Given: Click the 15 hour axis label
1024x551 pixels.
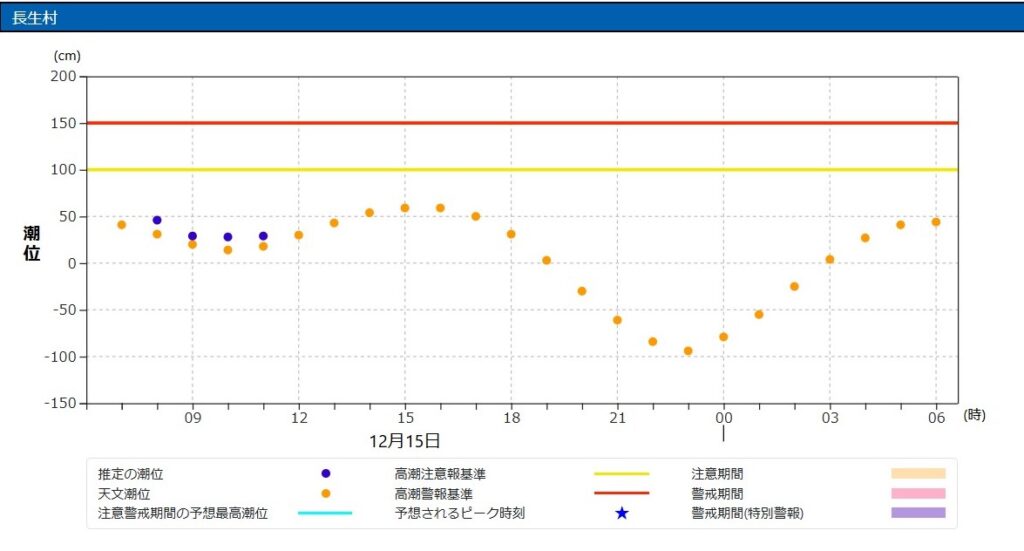Looking at the screenshot, I should pos(405,418).
